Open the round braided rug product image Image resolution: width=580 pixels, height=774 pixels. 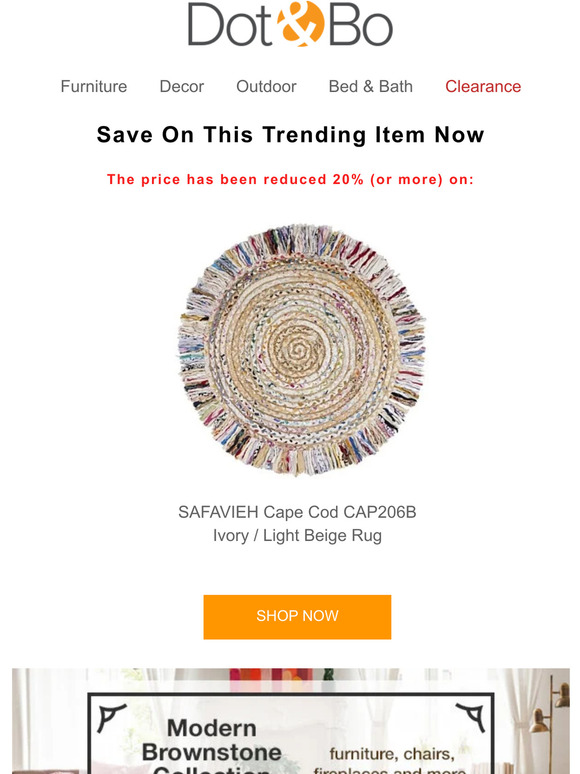pos(301,349)
